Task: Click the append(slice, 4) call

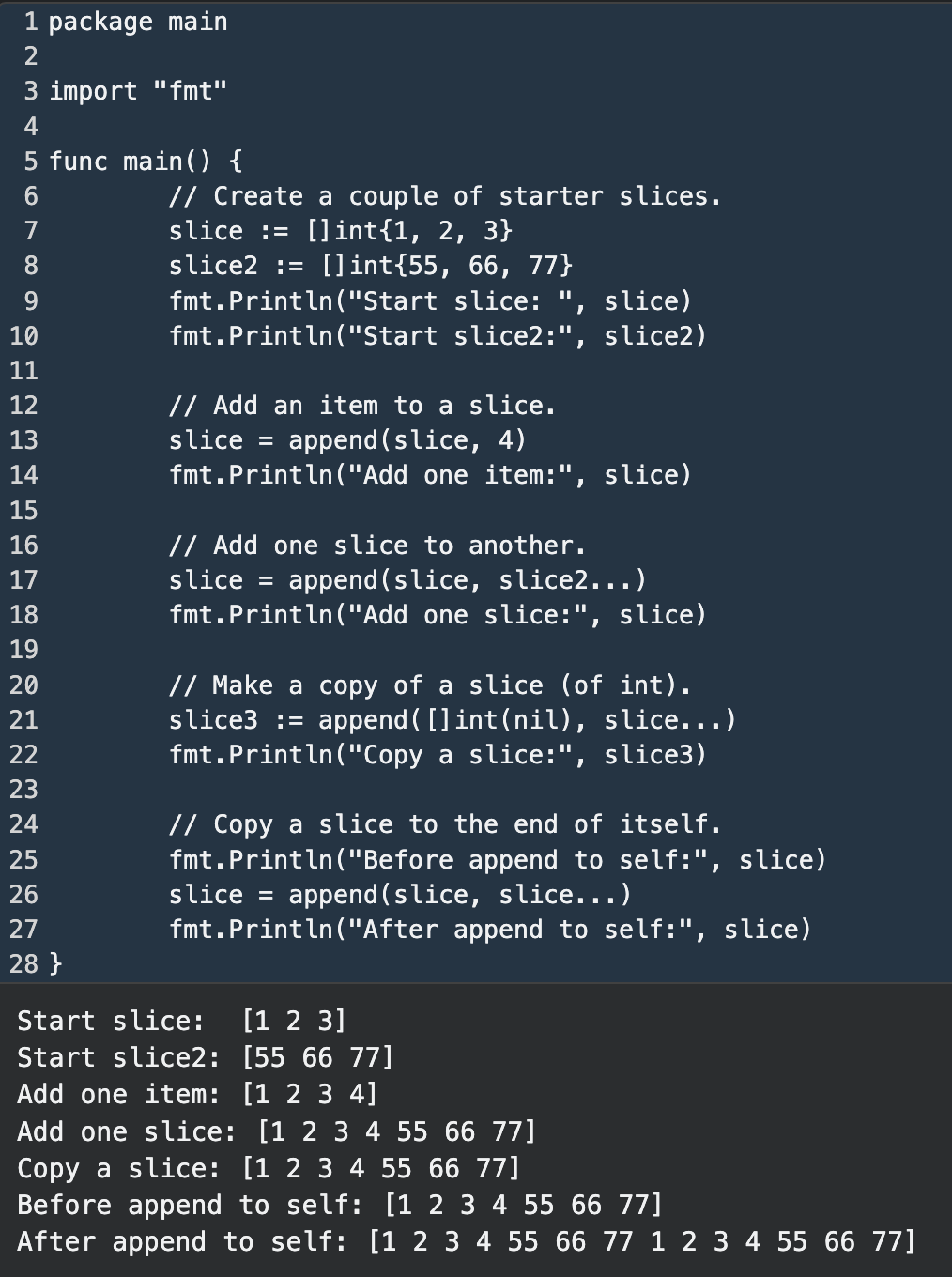Action: [407, 440]
